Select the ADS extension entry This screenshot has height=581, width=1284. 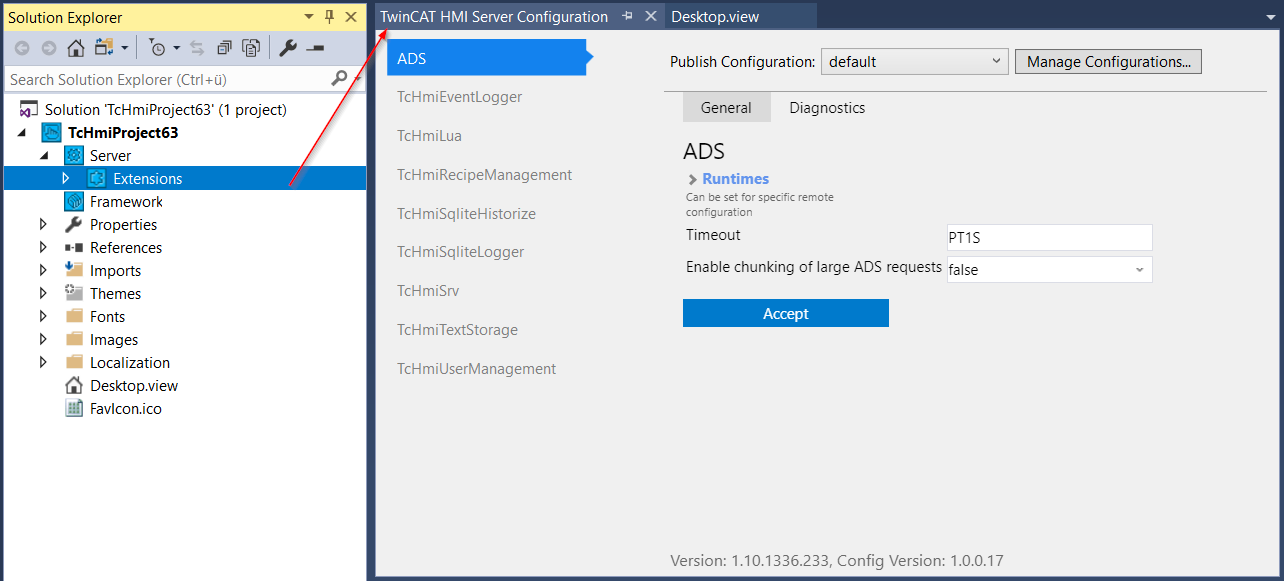[x=486, y=58]
